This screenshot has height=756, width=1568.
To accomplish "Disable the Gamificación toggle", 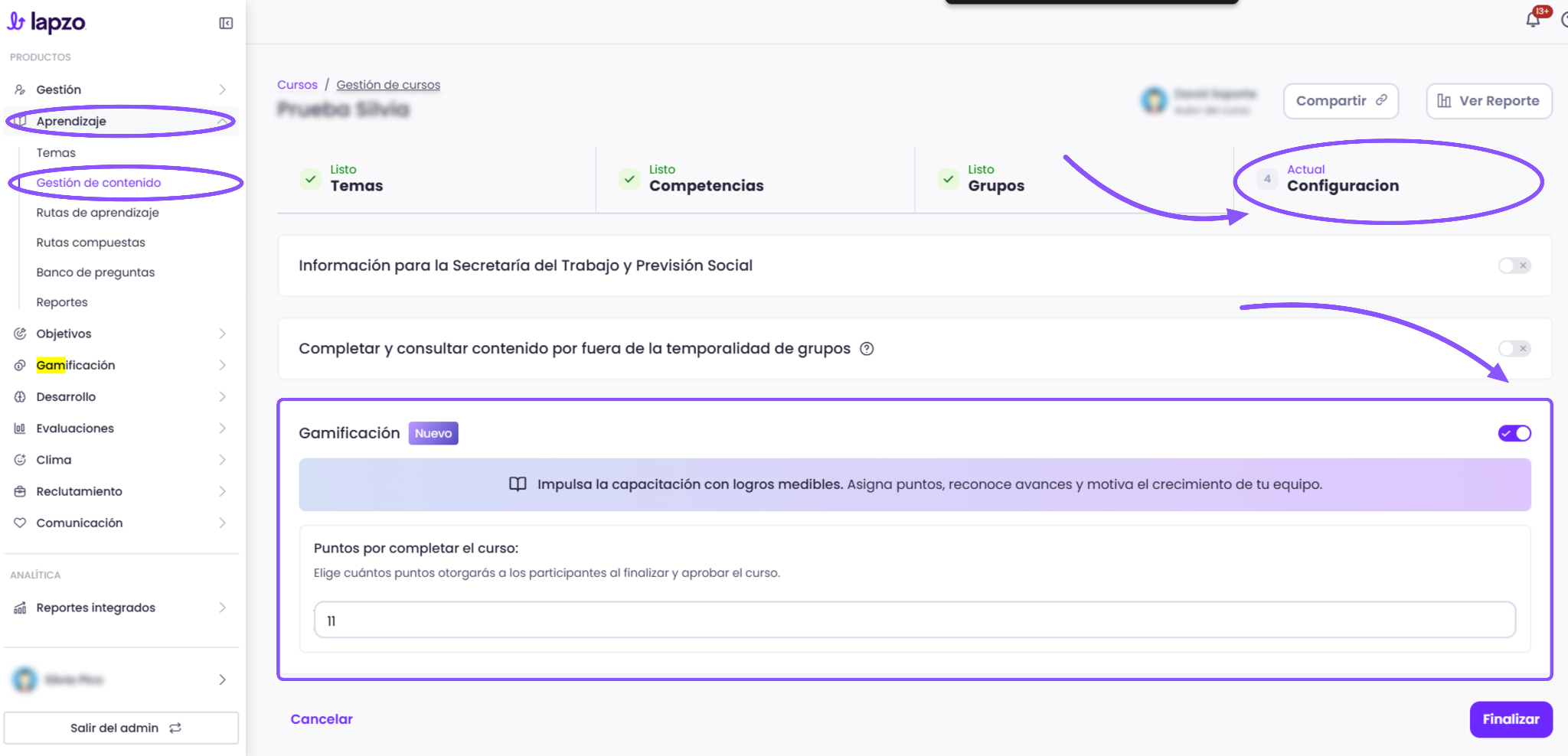I will tap(1514, 433).
